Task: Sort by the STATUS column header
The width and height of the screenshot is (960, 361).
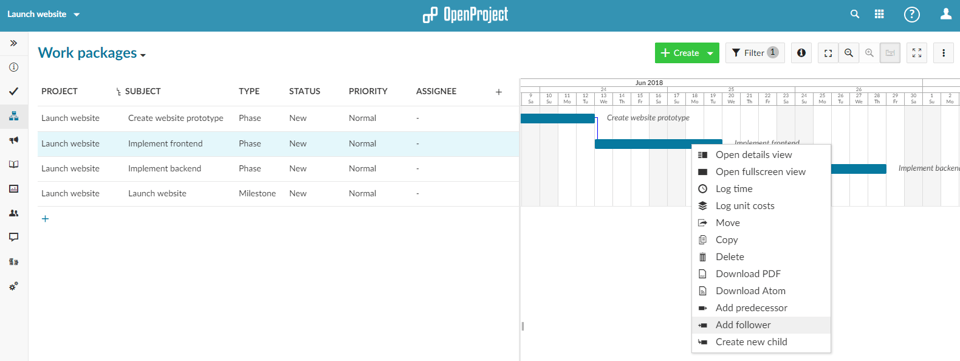Action: click(304, 91)
